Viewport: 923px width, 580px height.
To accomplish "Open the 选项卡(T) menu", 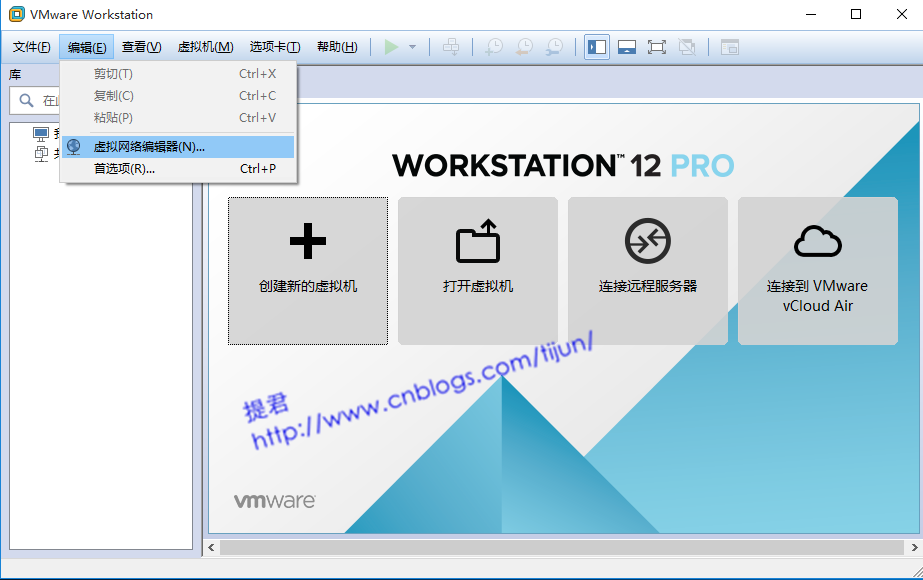I will [x=275, y=47].
